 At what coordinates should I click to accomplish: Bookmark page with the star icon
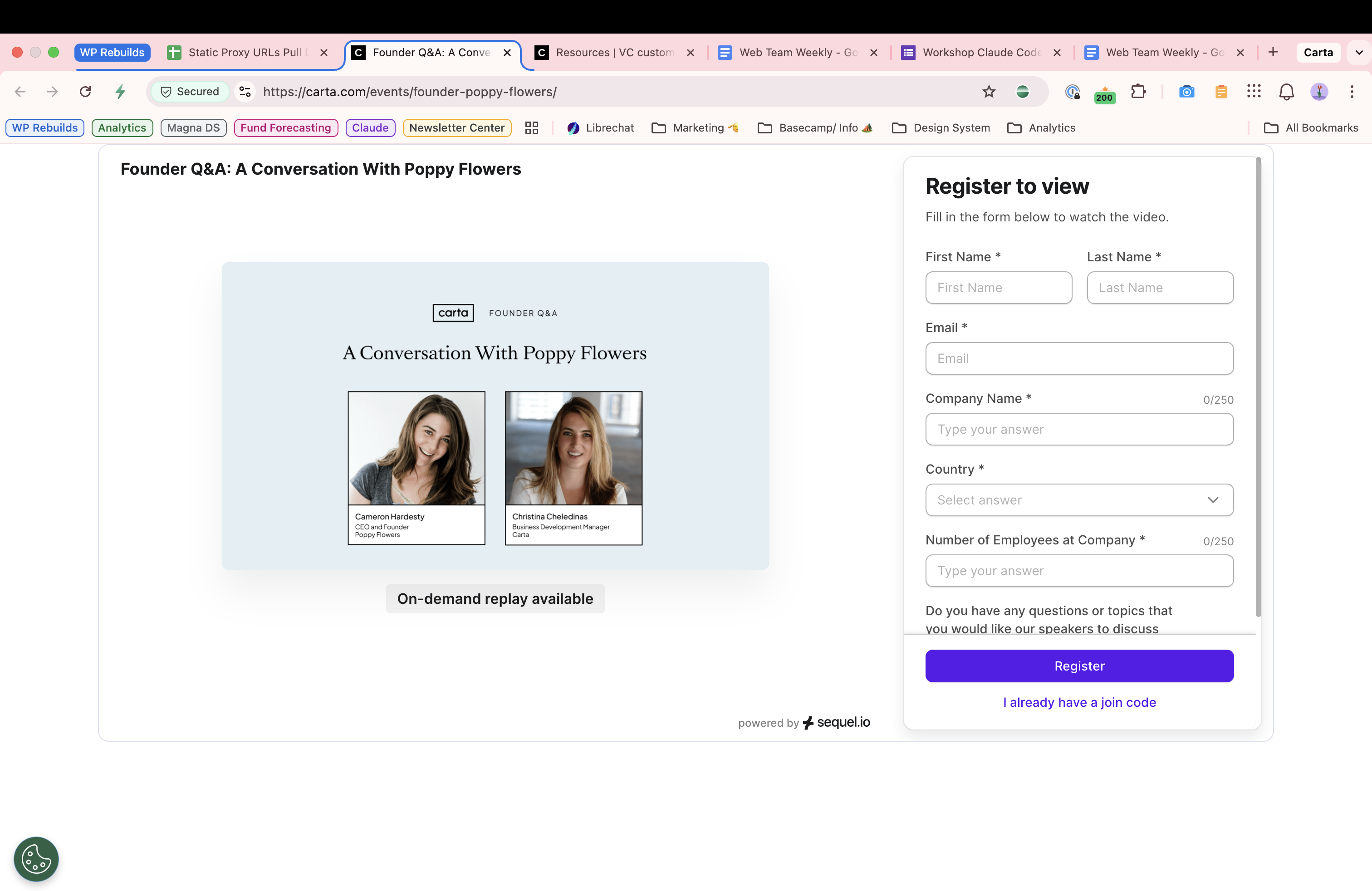pos(989,92)
